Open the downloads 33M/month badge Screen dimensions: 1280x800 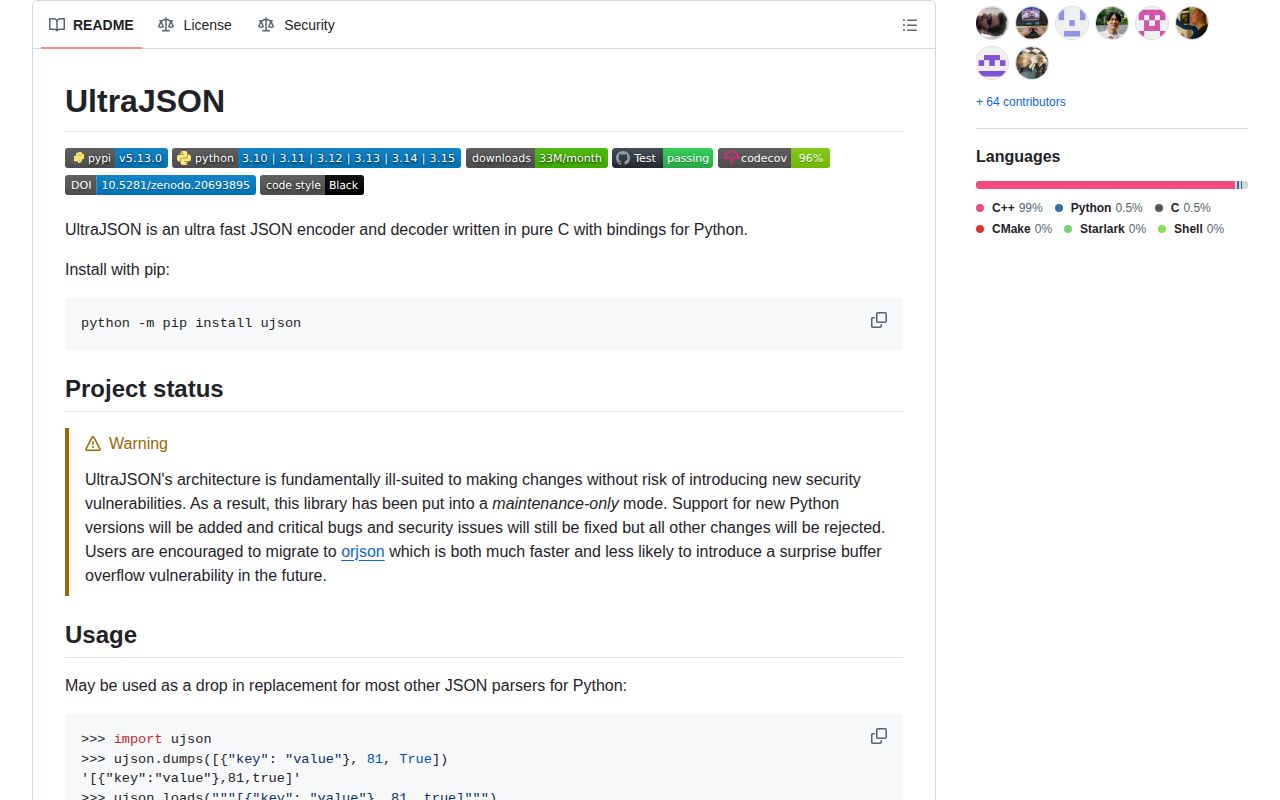(537, 158)
